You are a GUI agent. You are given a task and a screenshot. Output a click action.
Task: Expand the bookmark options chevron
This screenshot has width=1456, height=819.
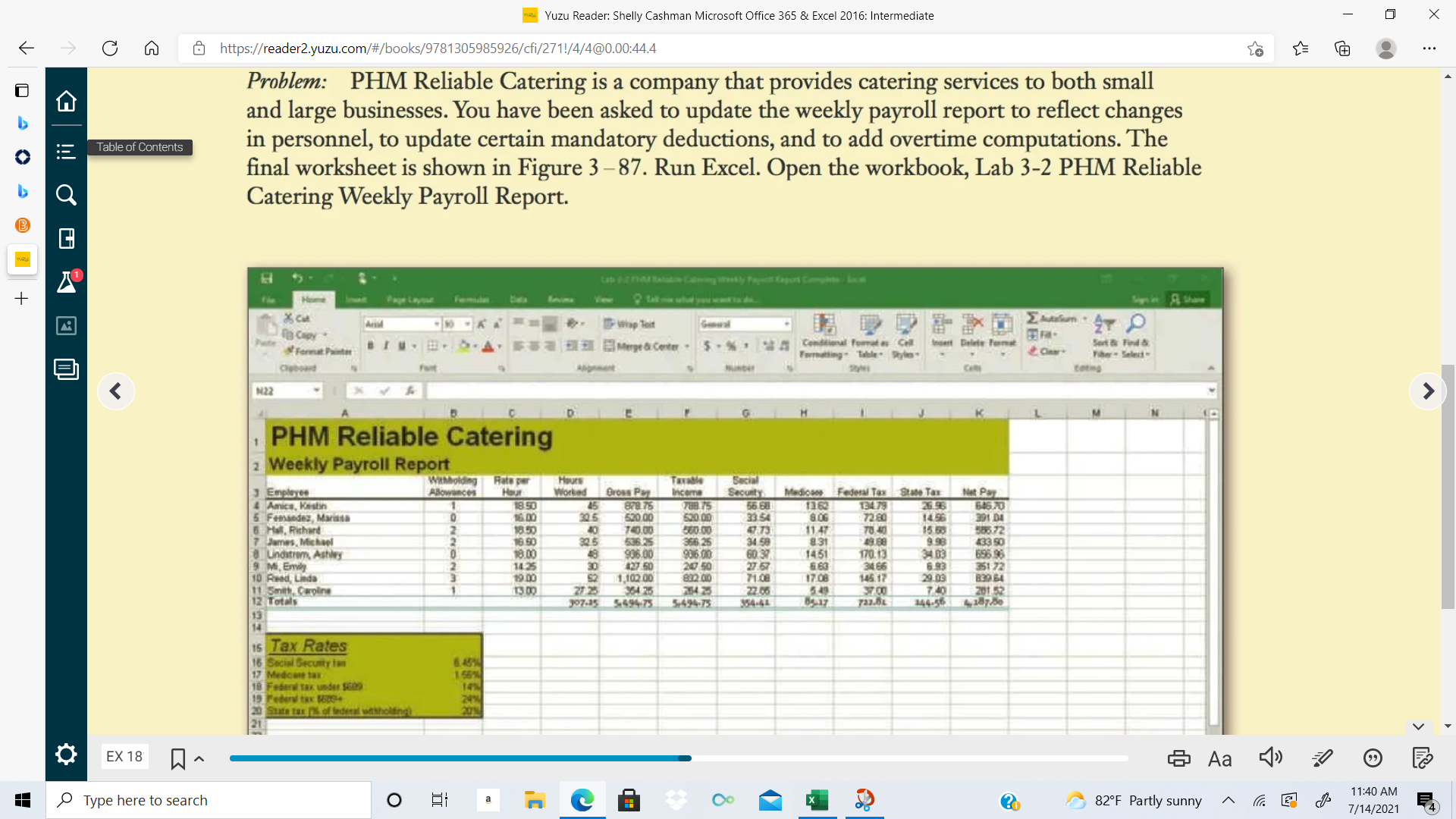(x=199, y=758)
